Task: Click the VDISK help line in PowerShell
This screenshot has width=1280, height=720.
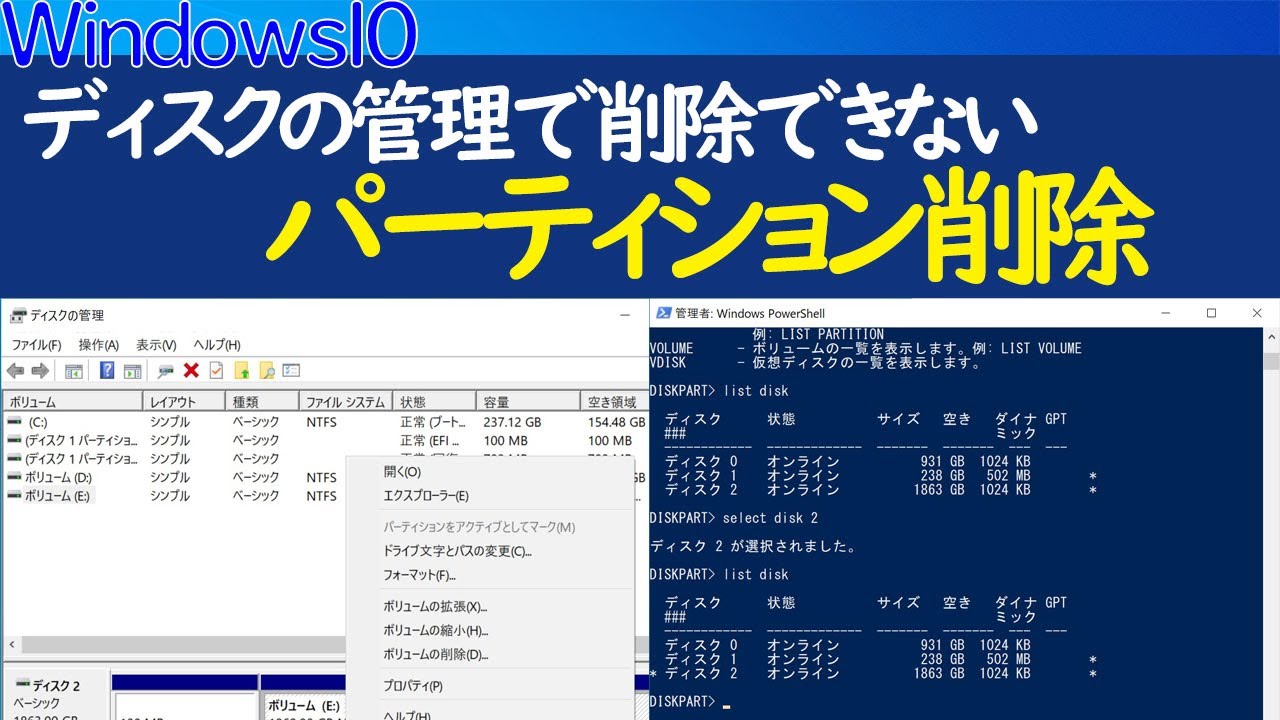Action: 816,363
